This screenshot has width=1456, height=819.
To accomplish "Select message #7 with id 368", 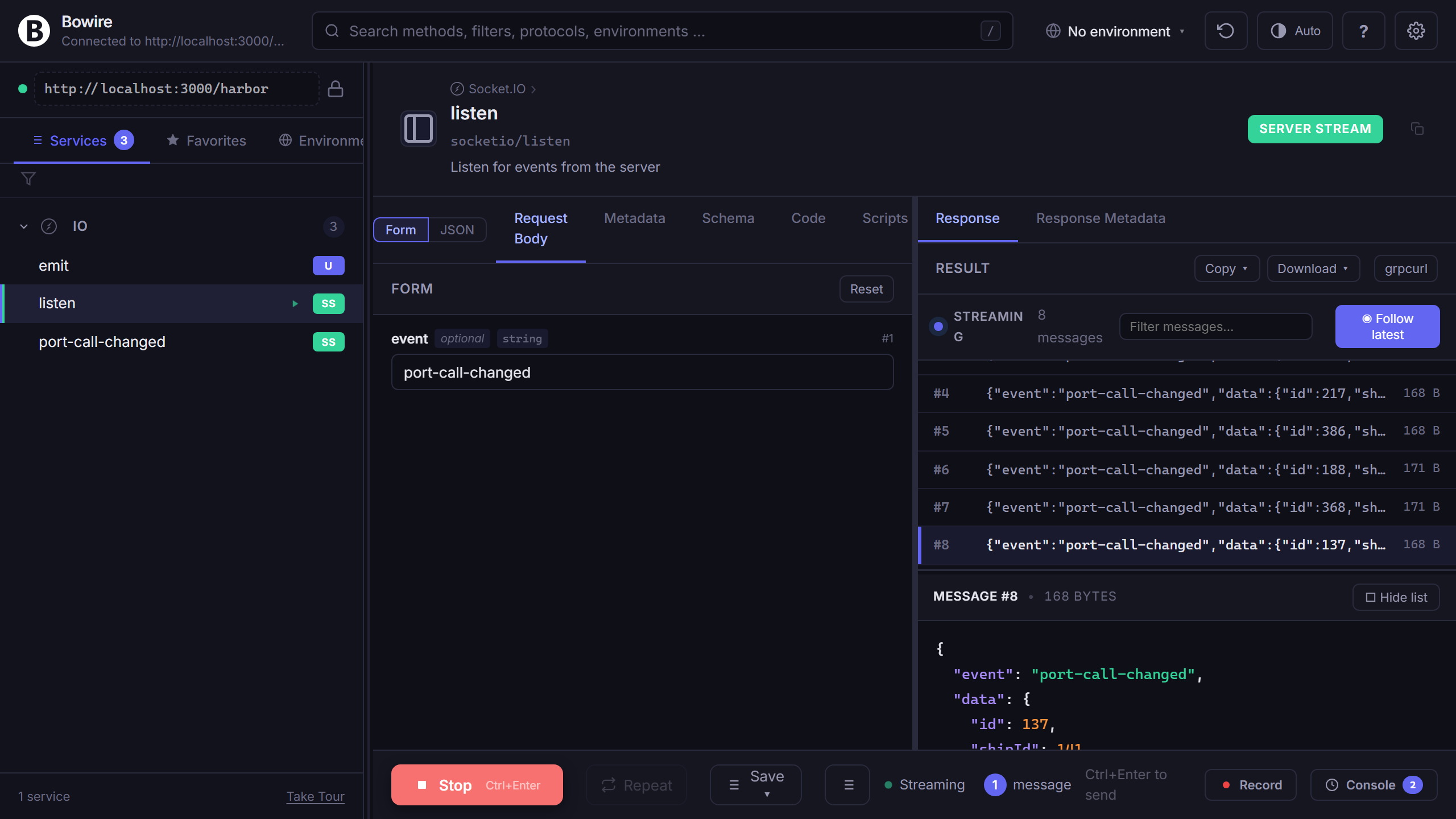I will [1186, 507].
